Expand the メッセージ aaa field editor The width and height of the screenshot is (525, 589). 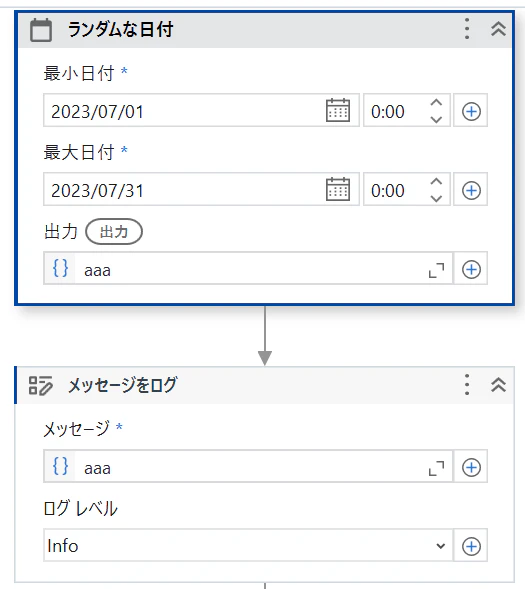[x=436, y=468]
